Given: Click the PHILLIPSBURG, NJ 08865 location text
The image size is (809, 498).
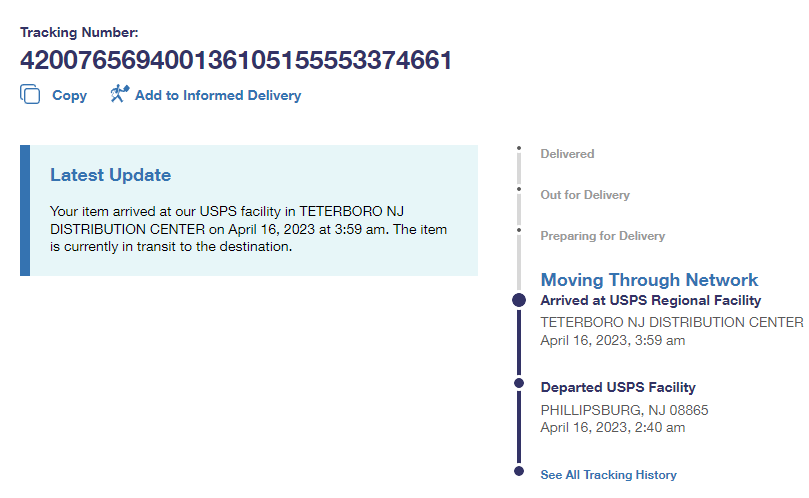Looking at the screenshot, I should pyautogui.click(x=624, y=410).
